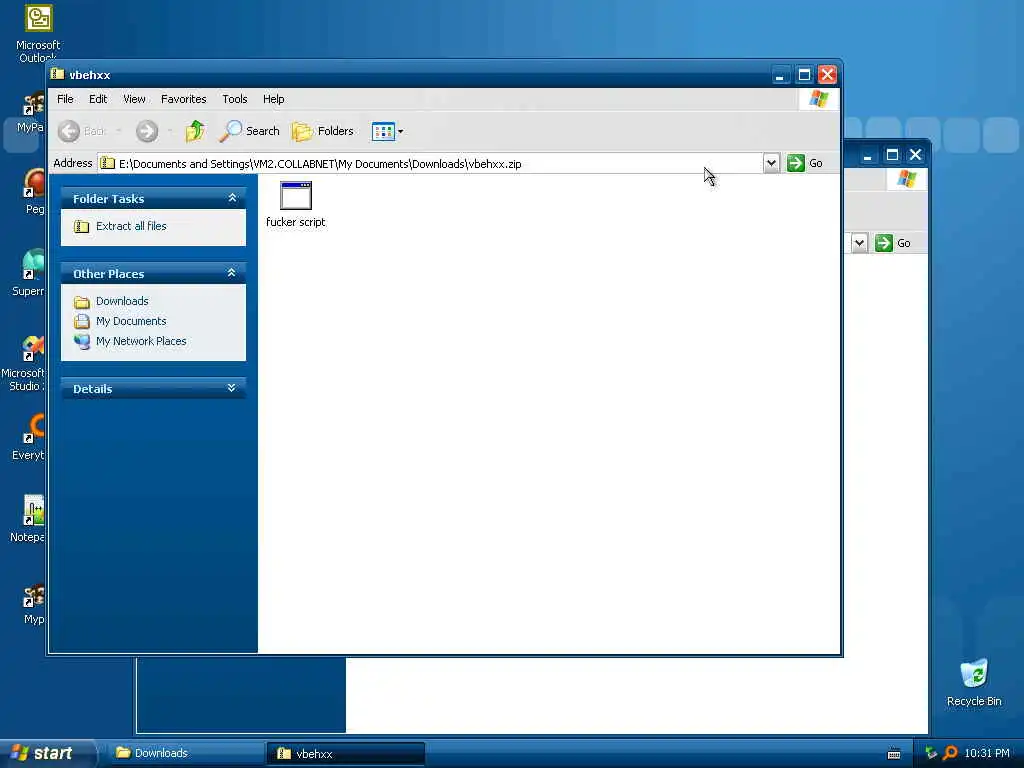1024x768 pixels.
Task: Click the Up folder toolbar icon
Action: 195,131
